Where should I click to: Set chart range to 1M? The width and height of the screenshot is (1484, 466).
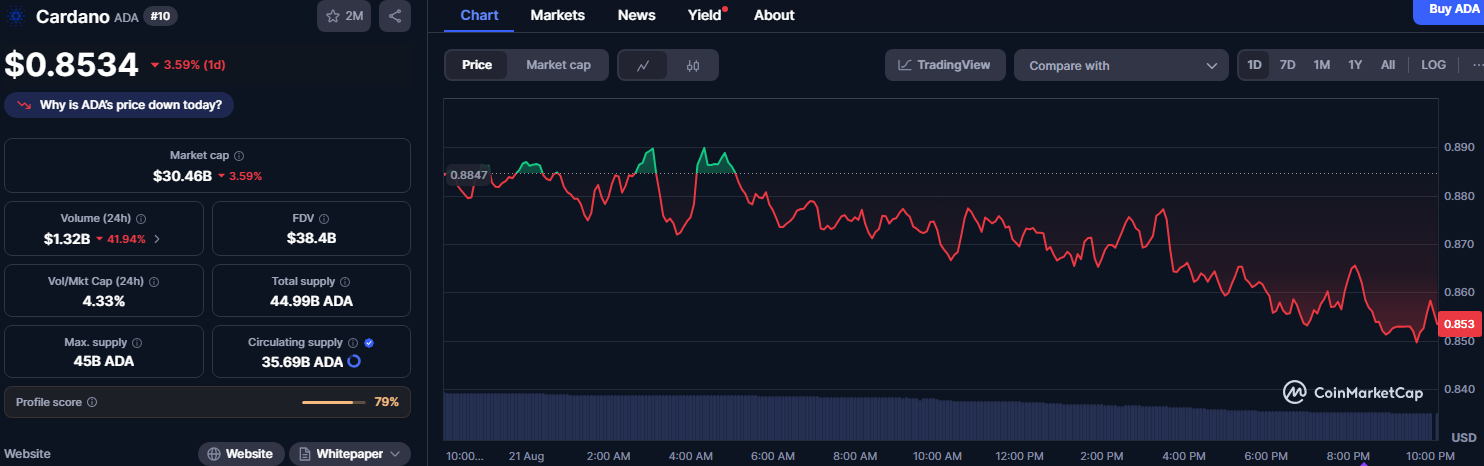click(1322, 65)
